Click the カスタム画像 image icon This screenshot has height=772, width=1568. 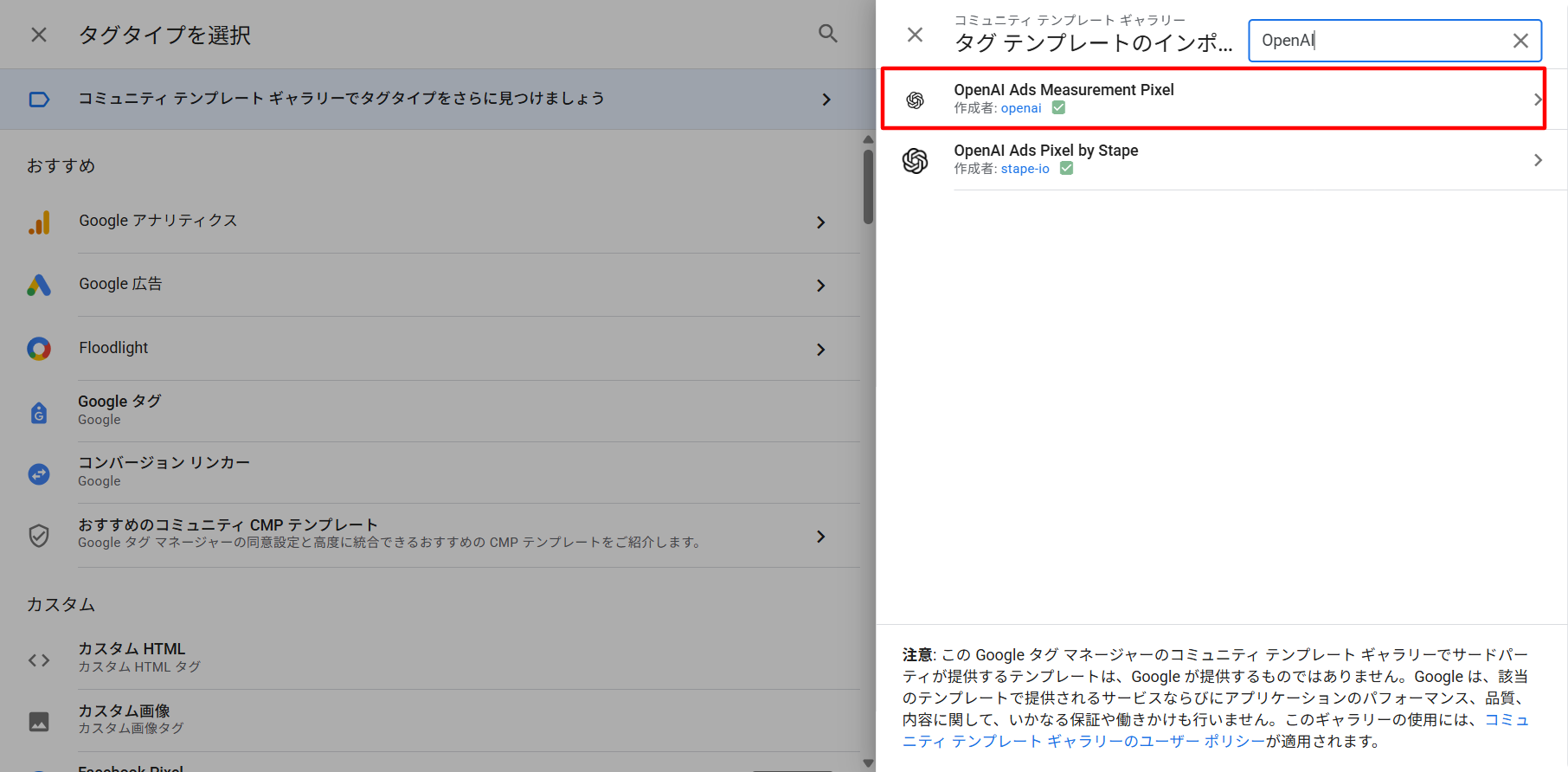39,721
